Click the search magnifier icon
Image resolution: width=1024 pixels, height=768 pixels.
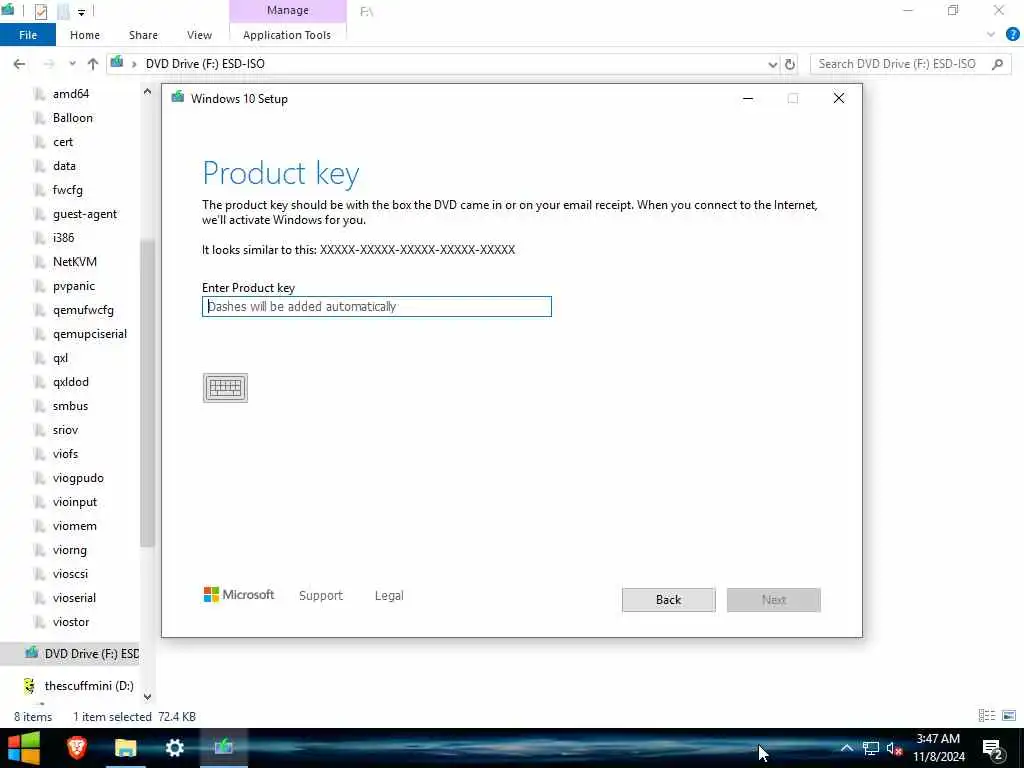(x=997, y=64)
